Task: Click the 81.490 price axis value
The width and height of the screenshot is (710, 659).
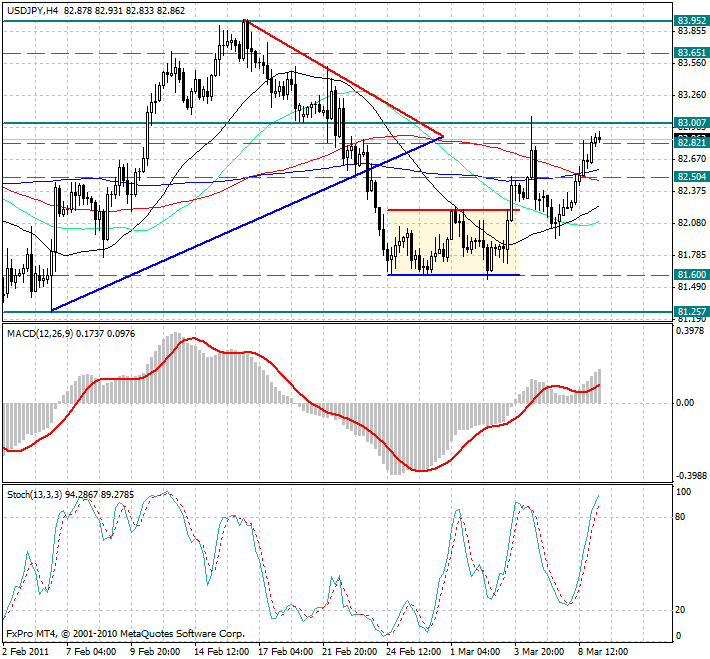Action: [692, 287]
